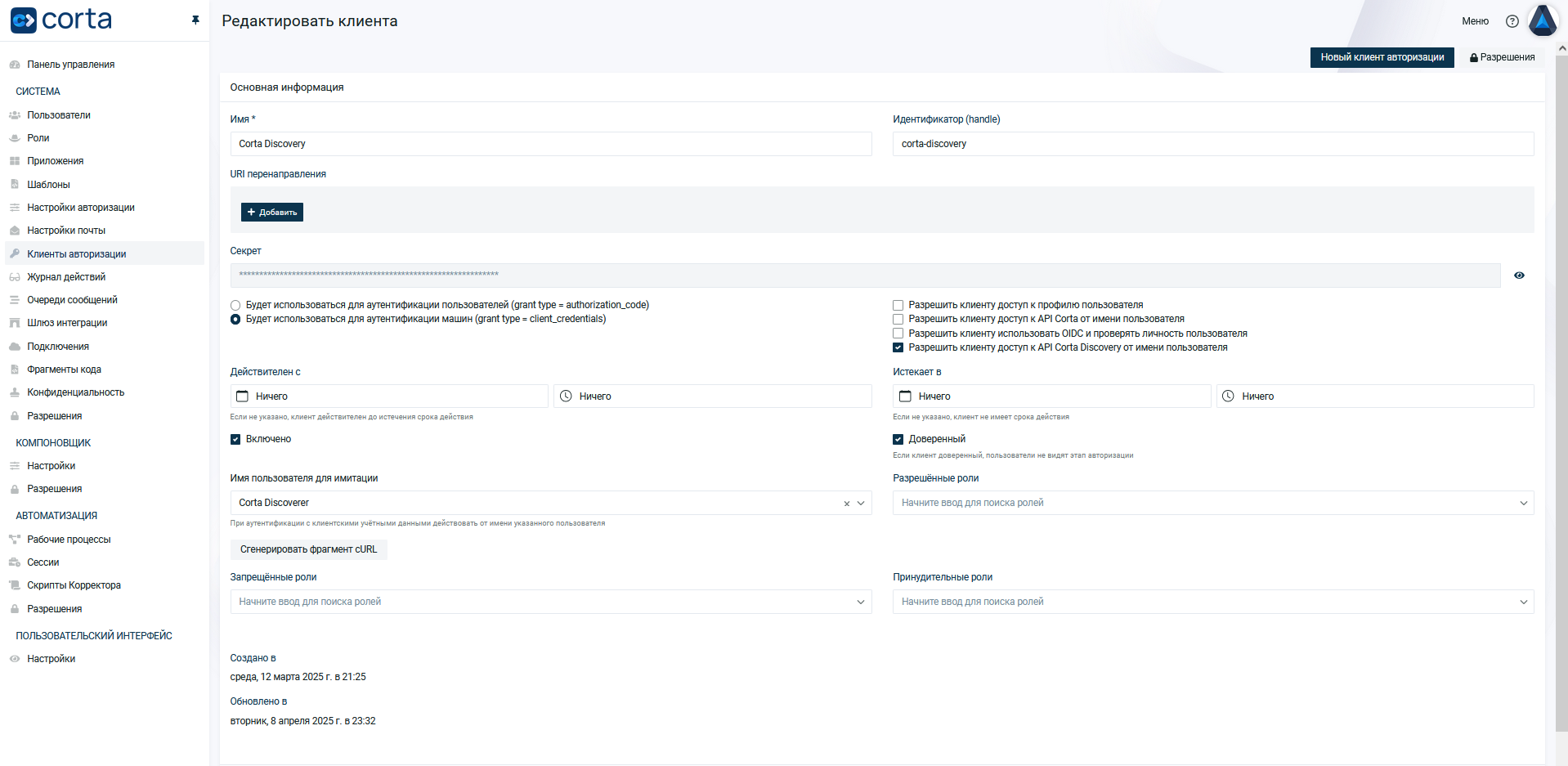Click the Идентификатор (handle) input field

(x=1213, y=144)
